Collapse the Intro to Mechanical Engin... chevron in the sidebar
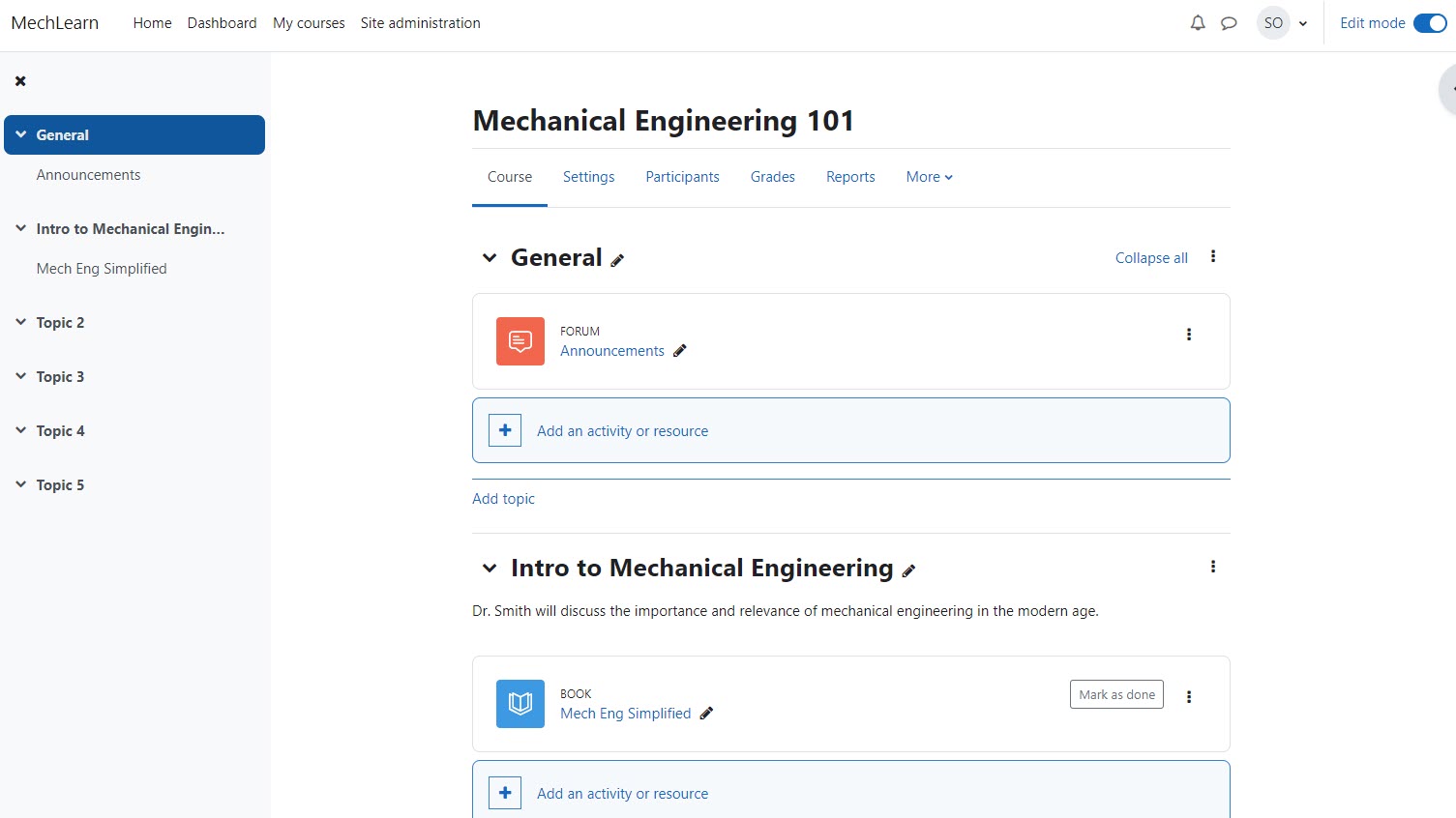The image size is (1456, 818). coord(20,228)
